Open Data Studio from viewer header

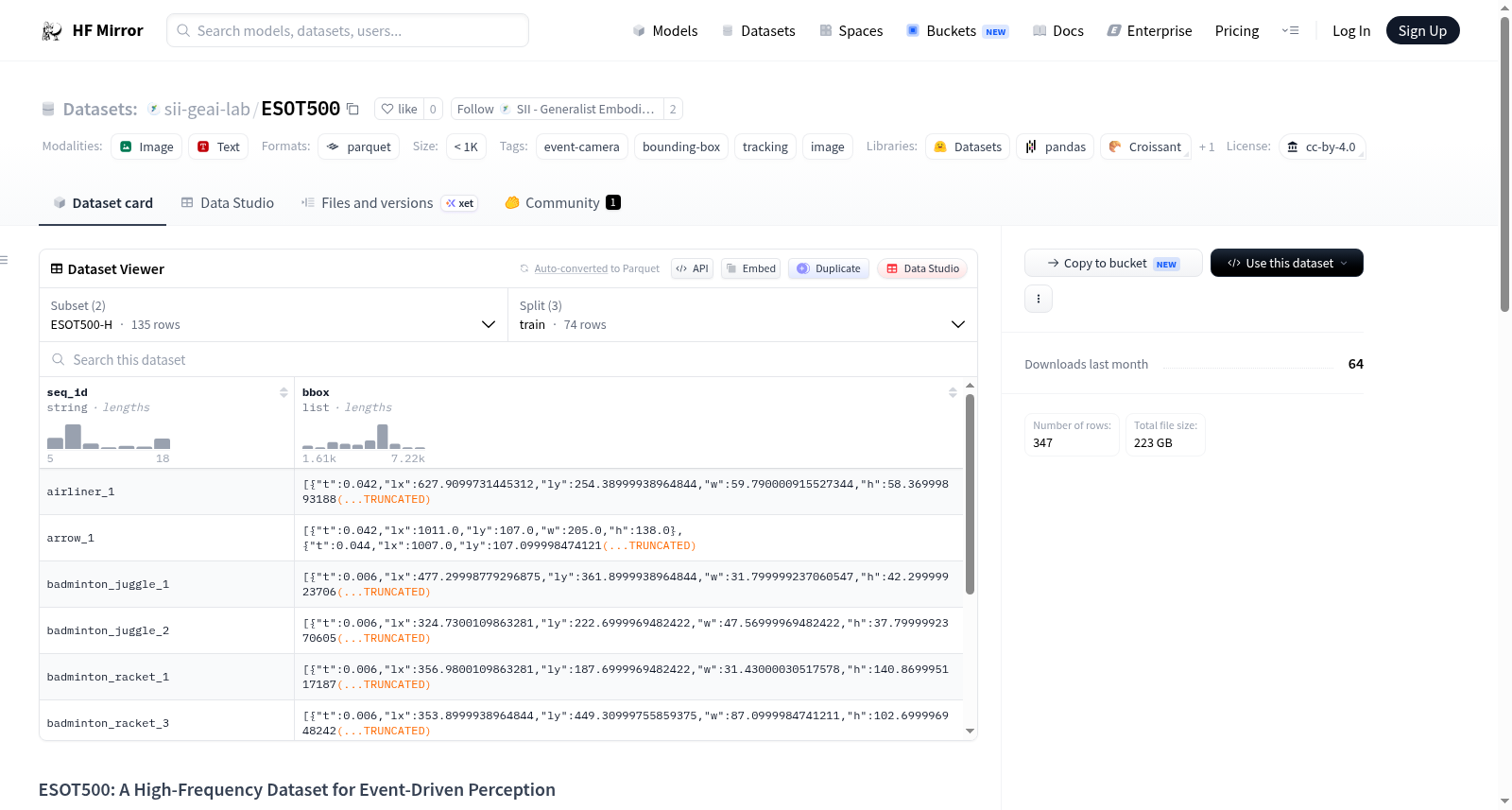click(x=922, y=268)
